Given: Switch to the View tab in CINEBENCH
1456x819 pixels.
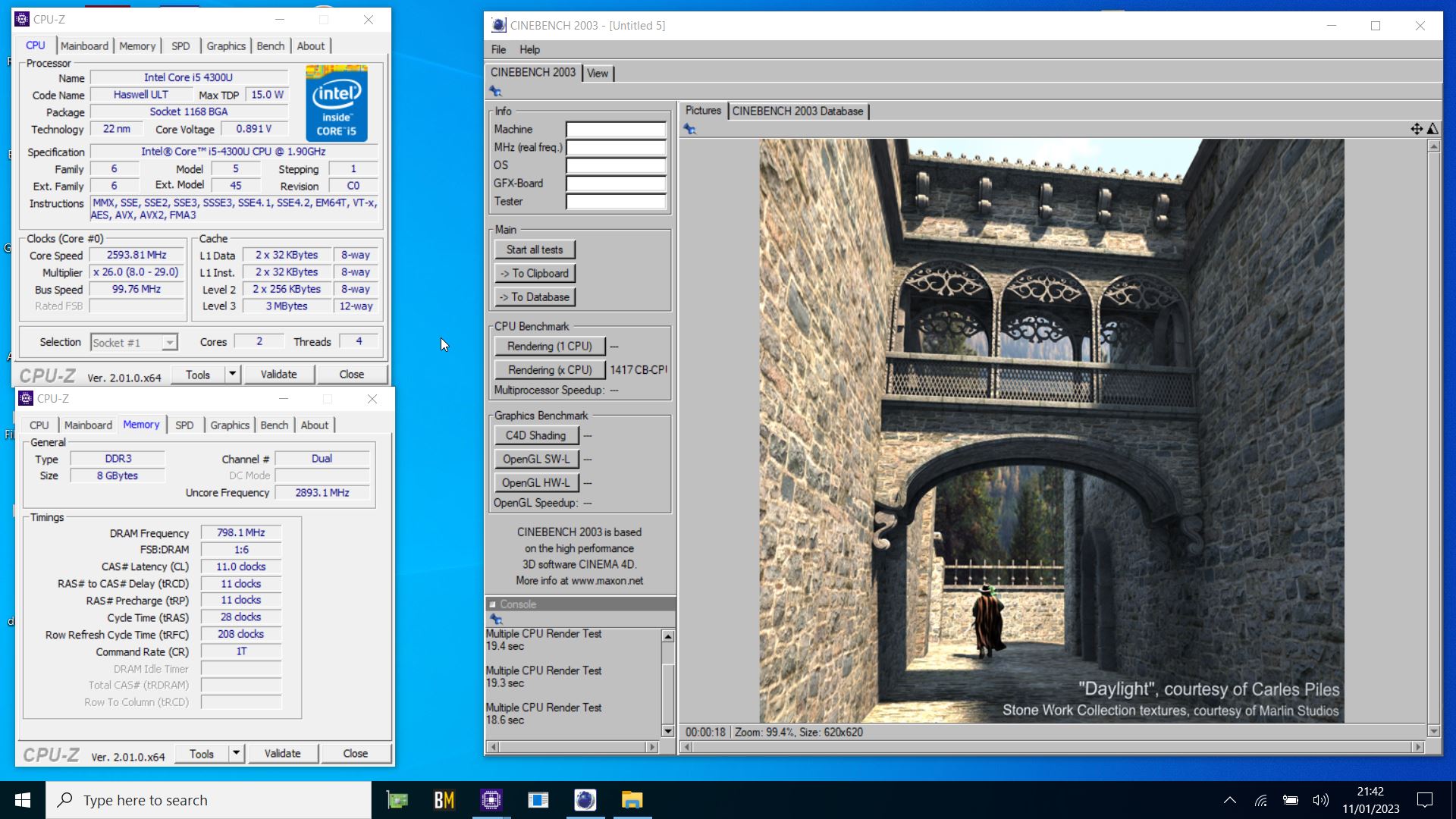Looking at the screenshot, I should tap(598, 74).
